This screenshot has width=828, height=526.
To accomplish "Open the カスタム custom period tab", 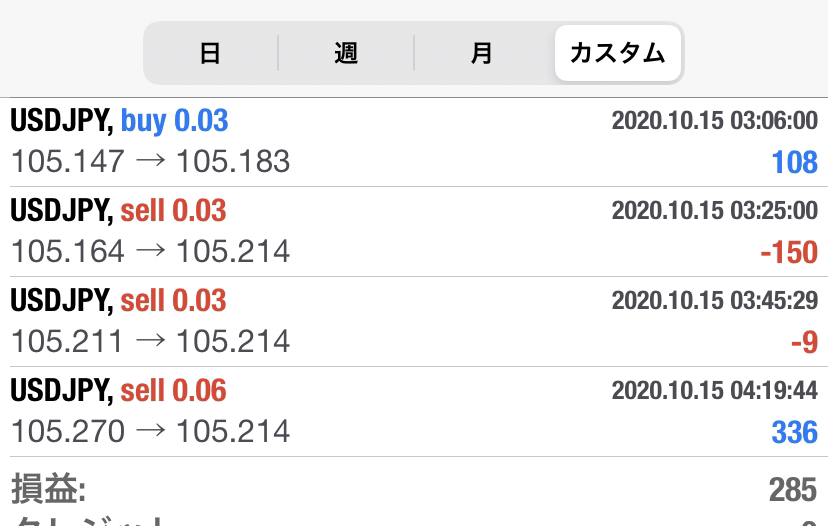I will tap(617, 53).
